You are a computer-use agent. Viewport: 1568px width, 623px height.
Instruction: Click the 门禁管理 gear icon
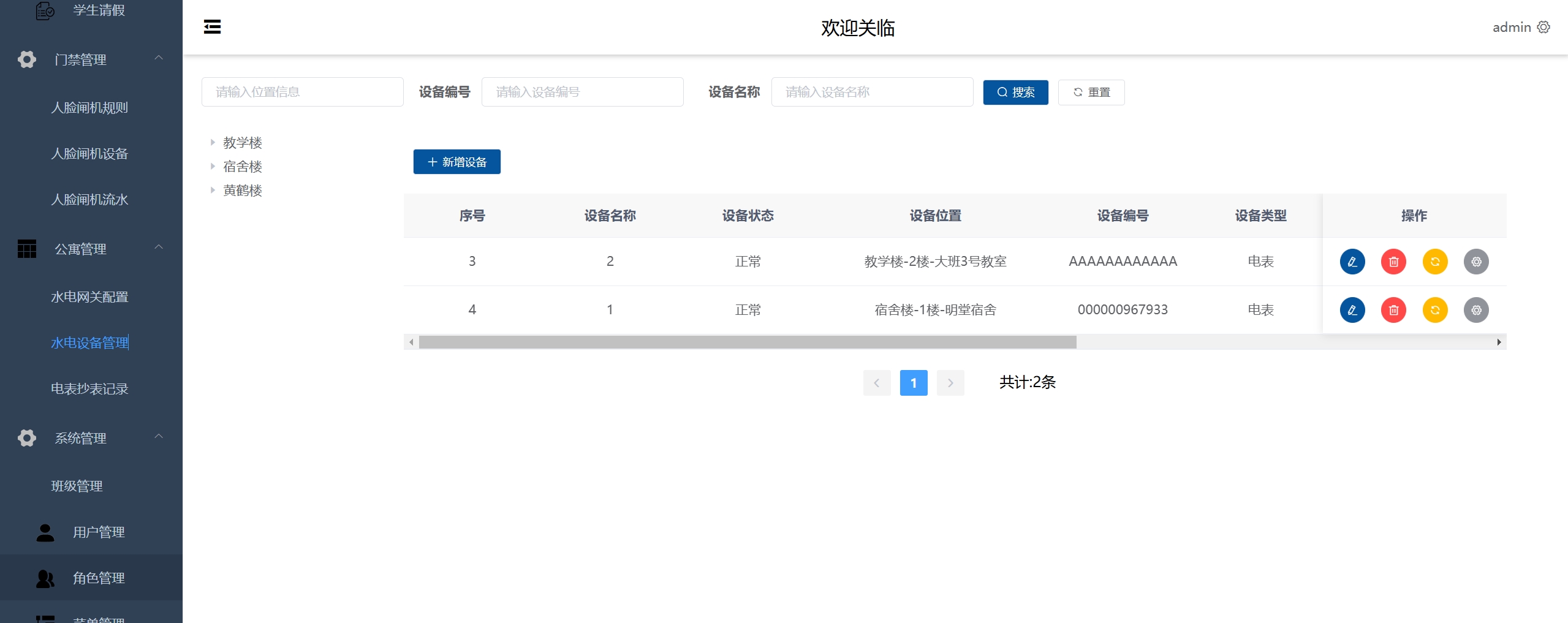[27, 59]
